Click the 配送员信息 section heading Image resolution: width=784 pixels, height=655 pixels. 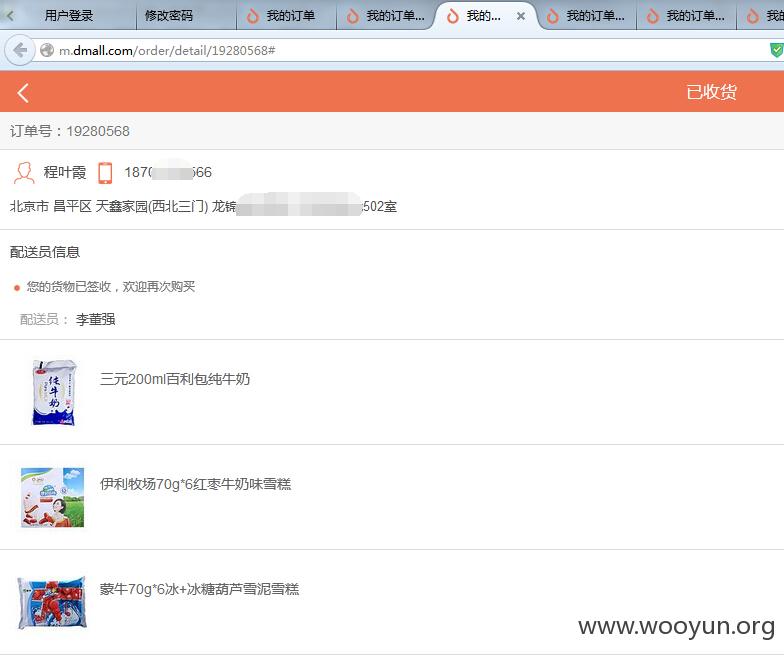(44, 252)
